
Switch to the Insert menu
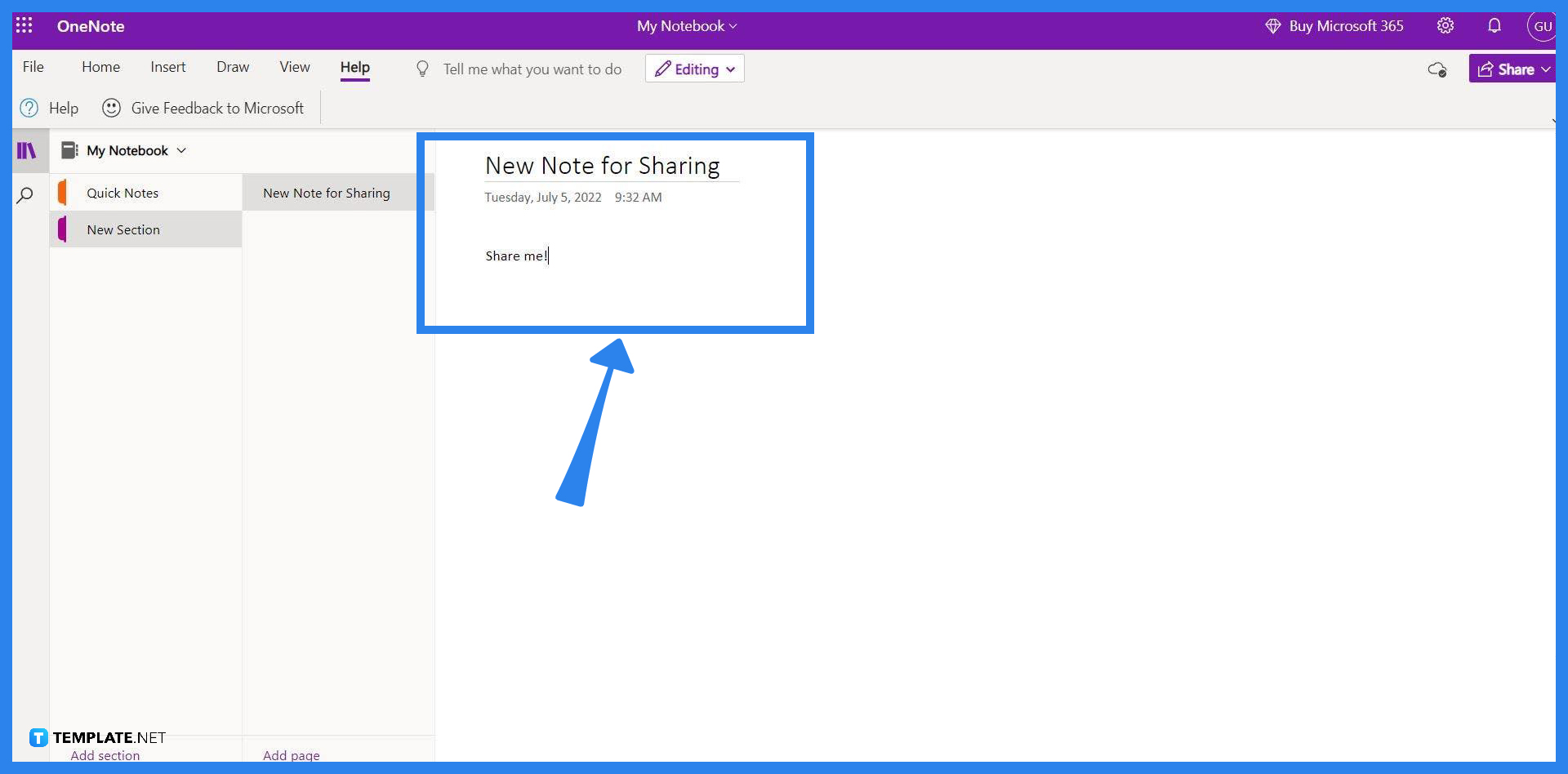coord(167,67)
